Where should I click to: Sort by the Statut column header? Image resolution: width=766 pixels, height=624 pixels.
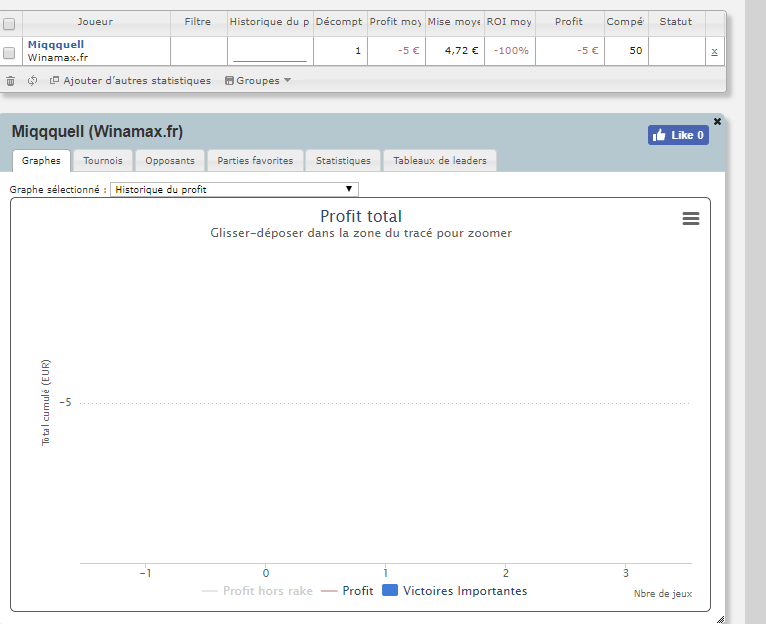coord(676,22)
